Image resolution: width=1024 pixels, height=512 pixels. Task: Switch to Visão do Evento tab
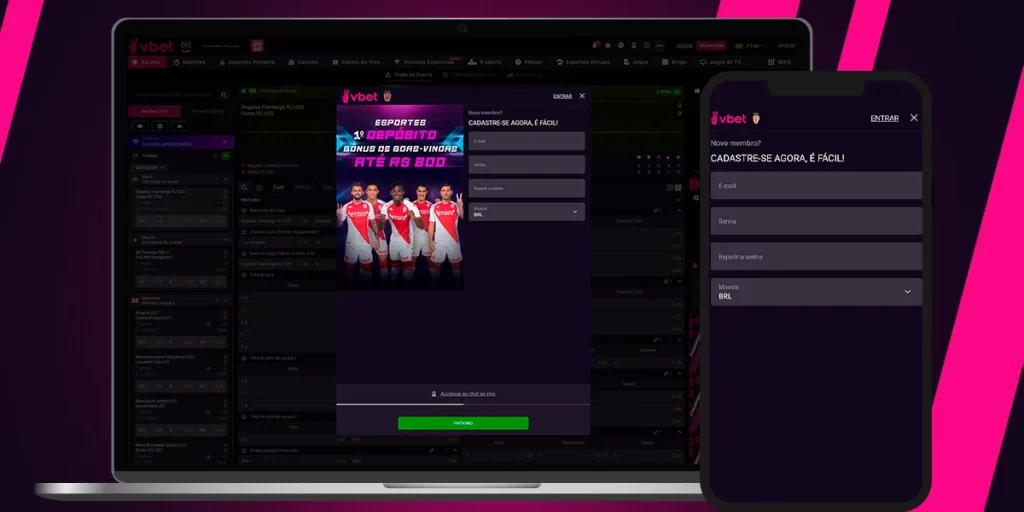click(408, 75)
